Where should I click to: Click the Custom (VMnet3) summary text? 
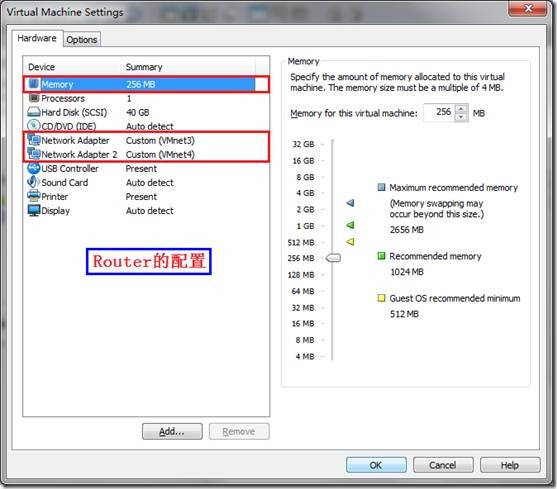tap(160, 140)
